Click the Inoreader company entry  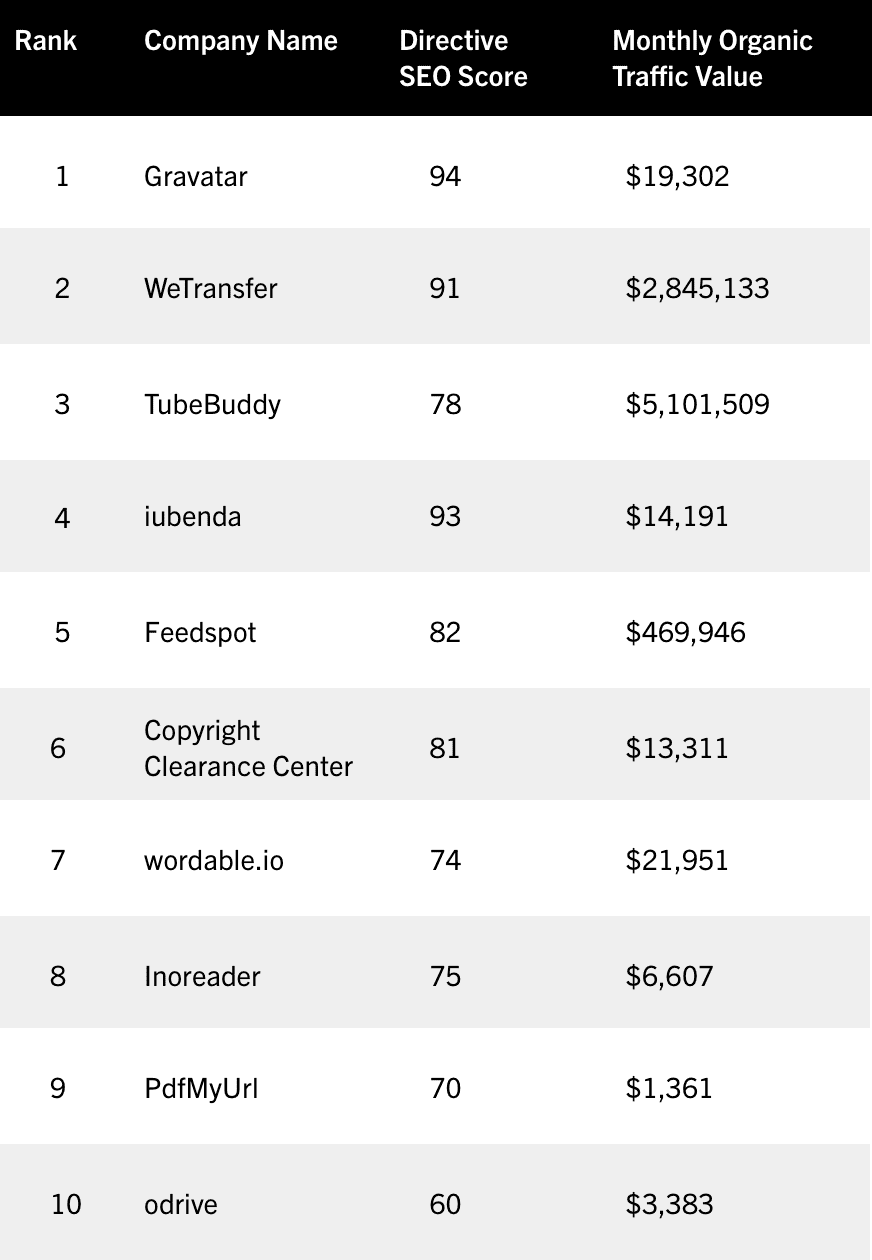(202, 976)
